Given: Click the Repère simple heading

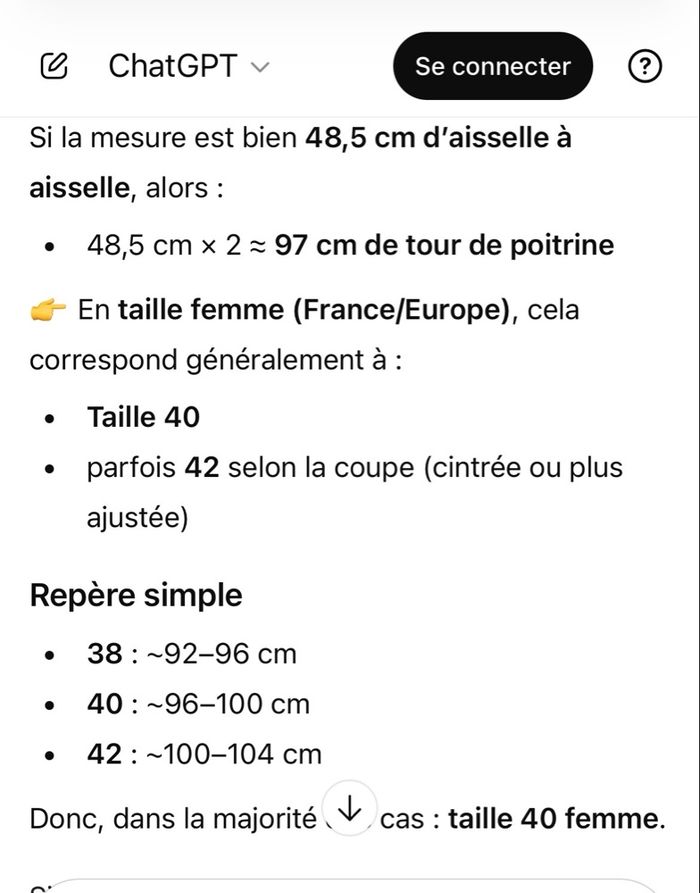Looking at the screenshot, I should [136, 595].
